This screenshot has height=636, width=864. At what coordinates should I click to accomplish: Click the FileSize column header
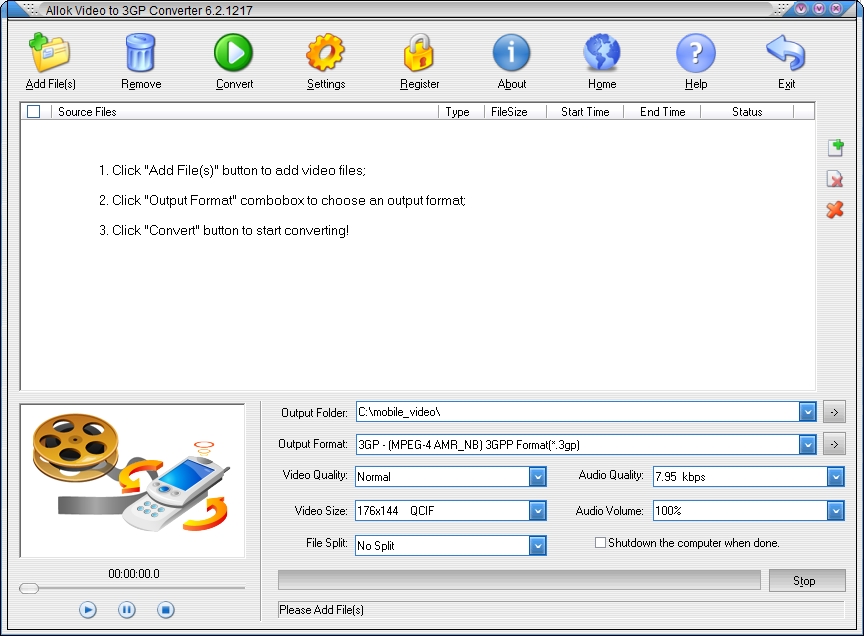pyautogui.click(x=515, y=111)
